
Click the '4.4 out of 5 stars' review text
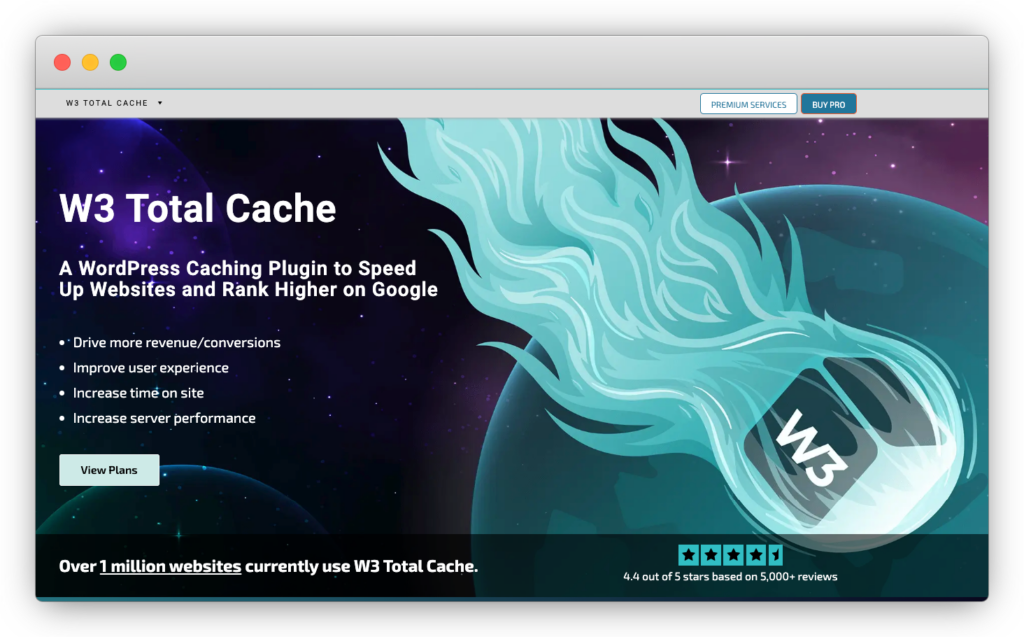730,576
